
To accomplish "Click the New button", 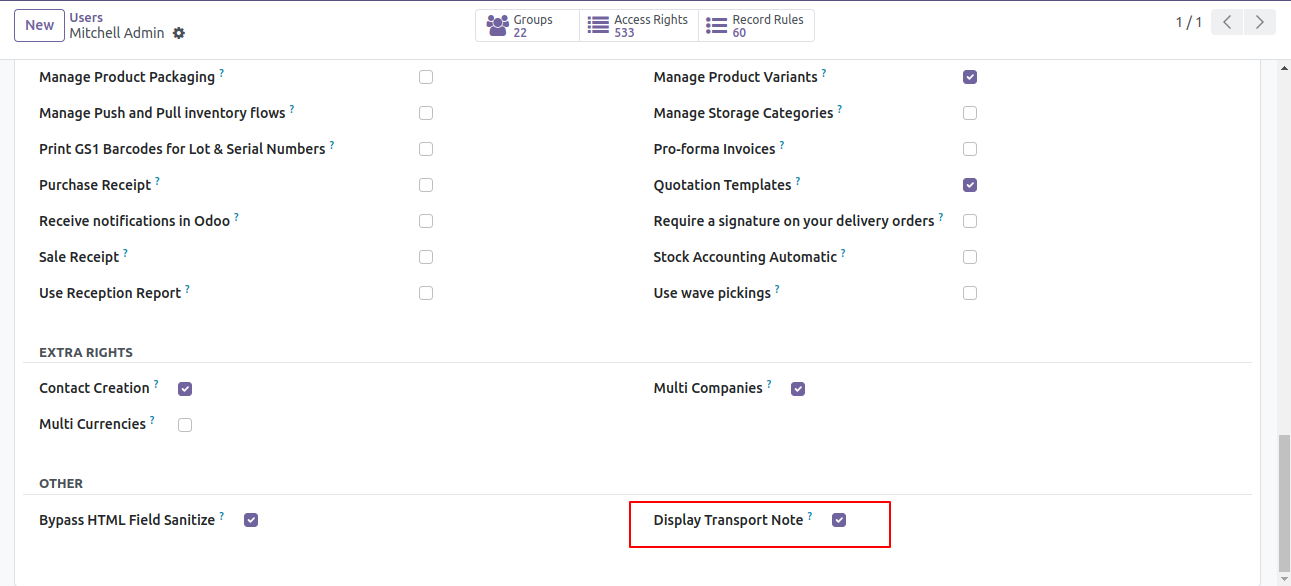I will (x=40, y=25).
